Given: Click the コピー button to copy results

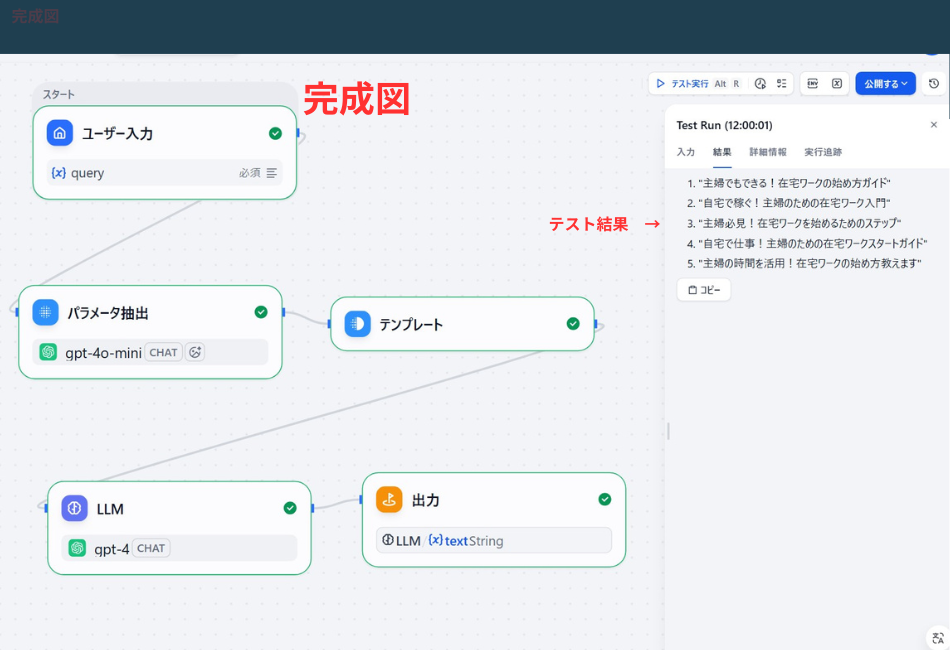Looking at the screenshot, I should (703, 290).
